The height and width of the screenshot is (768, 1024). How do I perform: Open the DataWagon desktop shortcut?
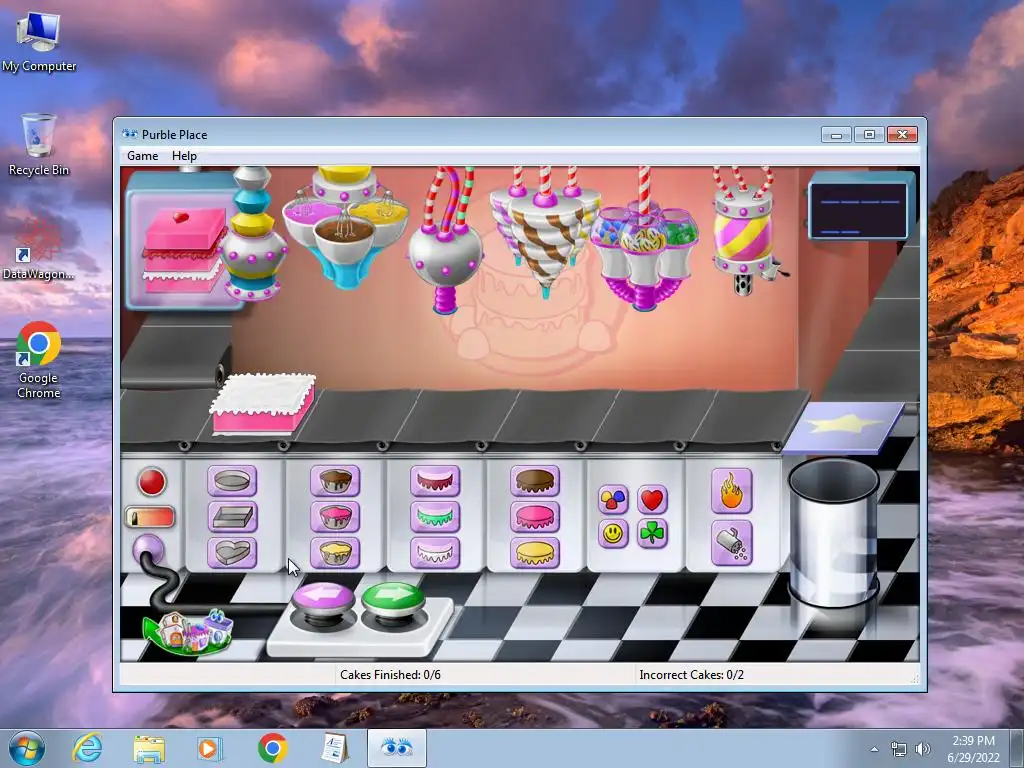39,248
